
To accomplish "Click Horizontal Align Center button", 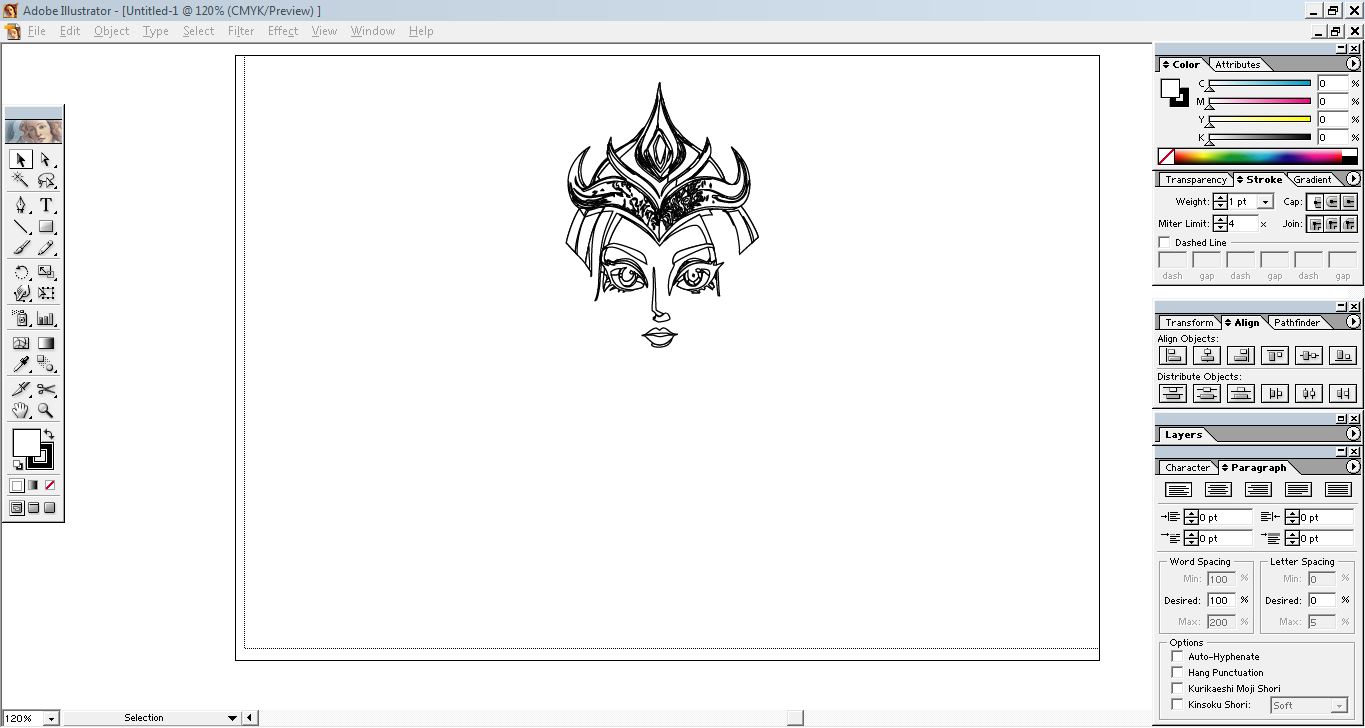I will click(x=1207, y=355).
